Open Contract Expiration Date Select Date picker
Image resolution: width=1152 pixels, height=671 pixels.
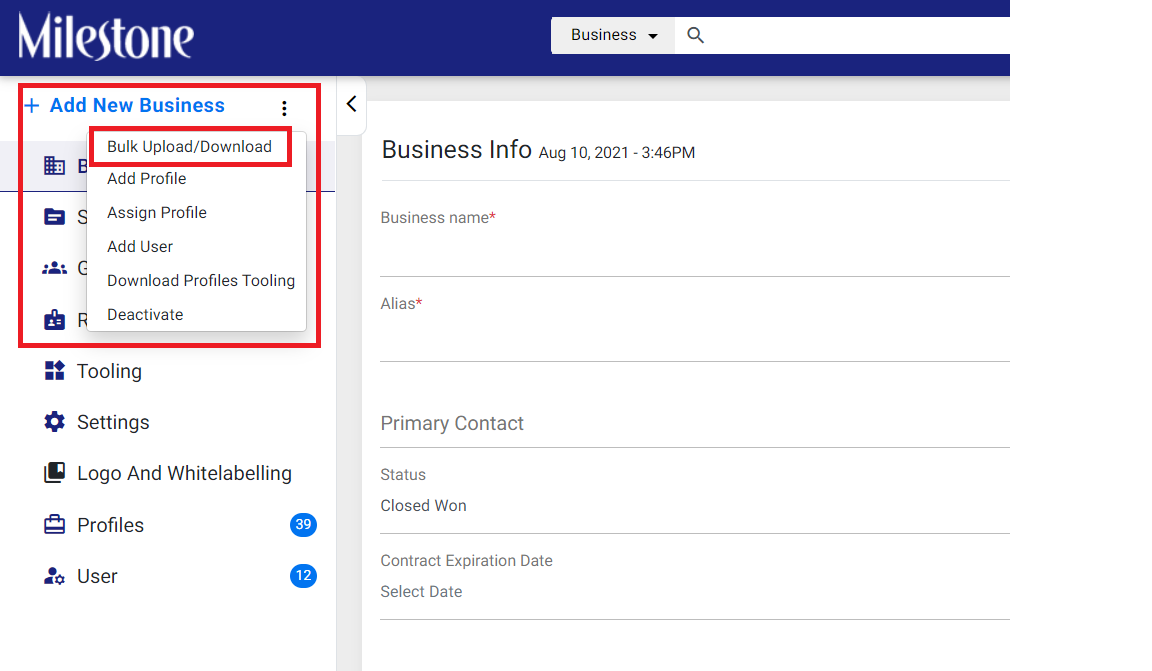pos(695,592)
